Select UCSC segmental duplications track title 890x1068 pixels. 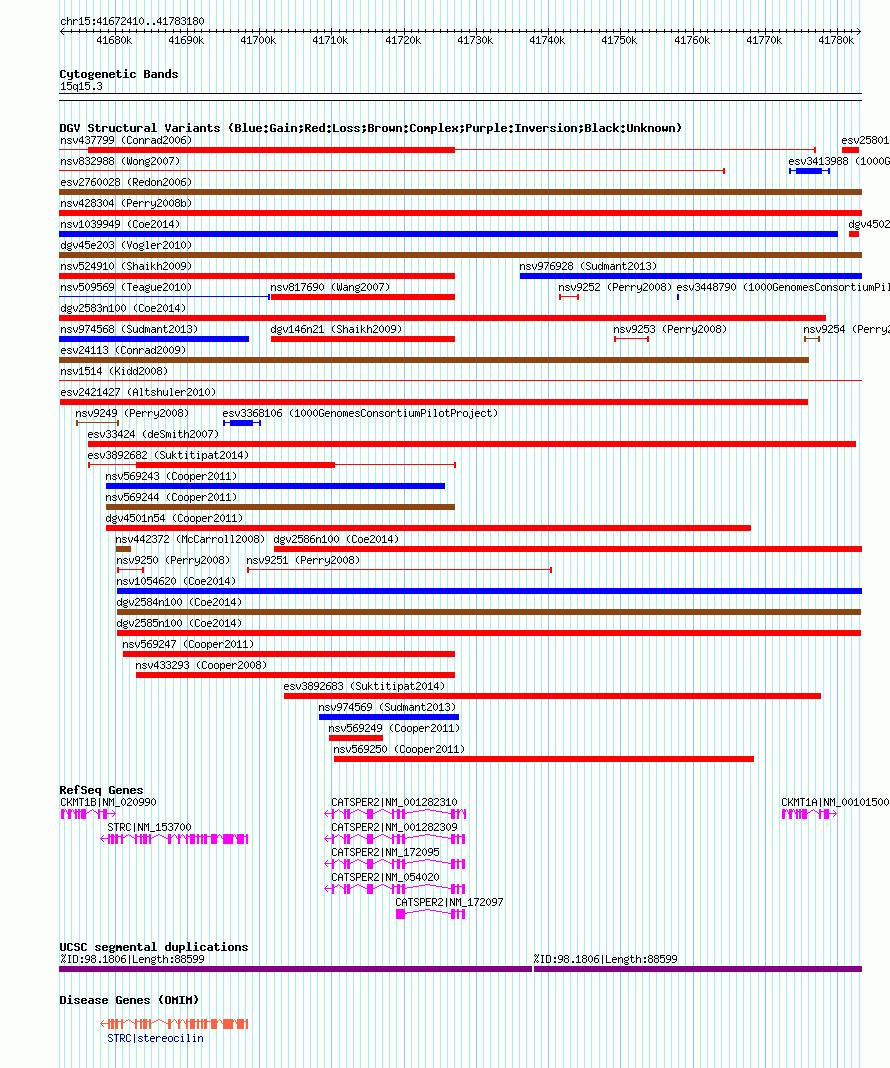click(x=154, y=947)
